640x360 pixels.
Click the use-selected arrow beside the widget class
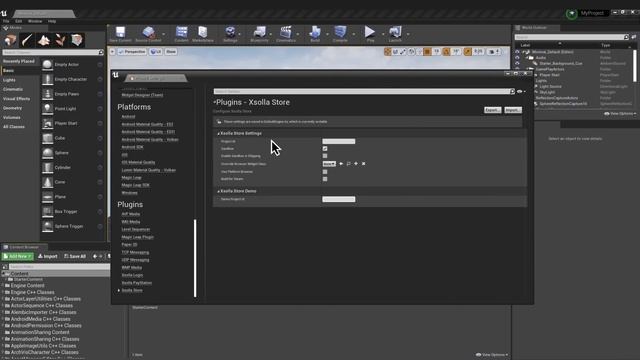click(341, 164)
